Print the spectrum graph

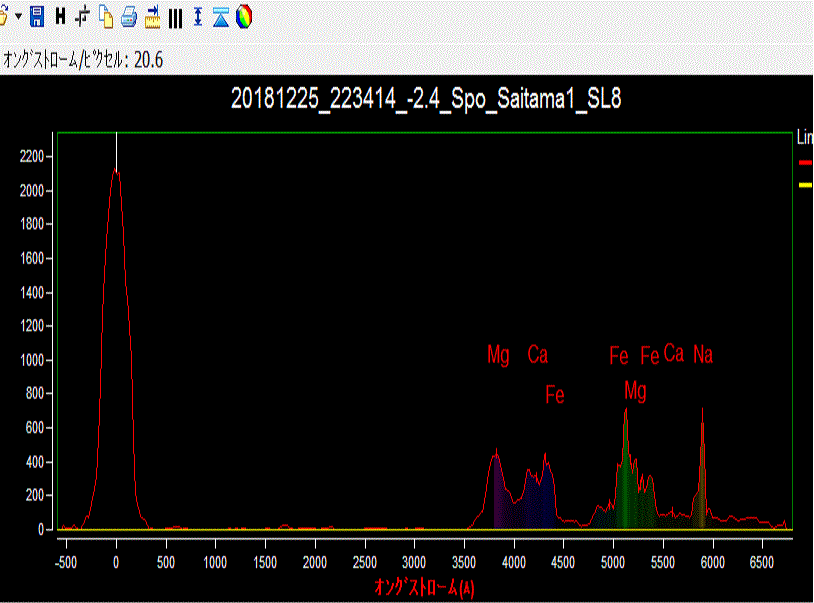coord(129,17)
